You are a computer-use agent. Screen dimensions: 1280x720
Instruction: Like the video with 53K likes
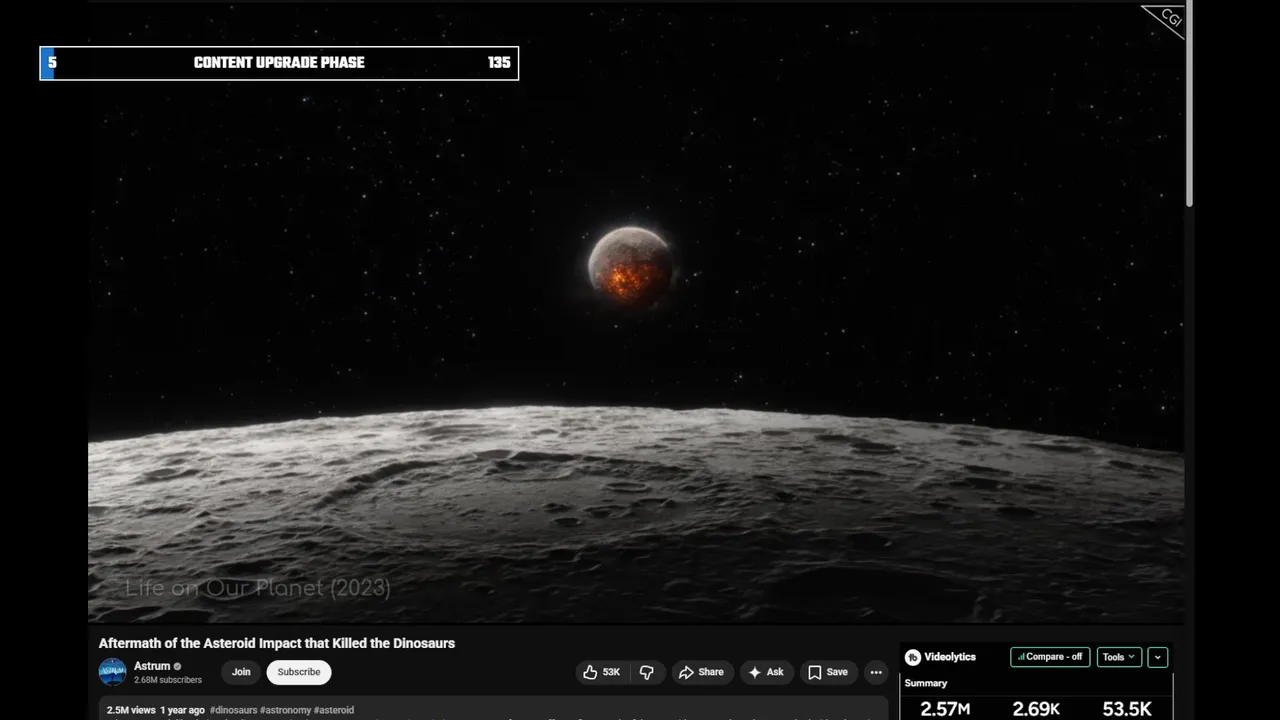tap(602, 672)
